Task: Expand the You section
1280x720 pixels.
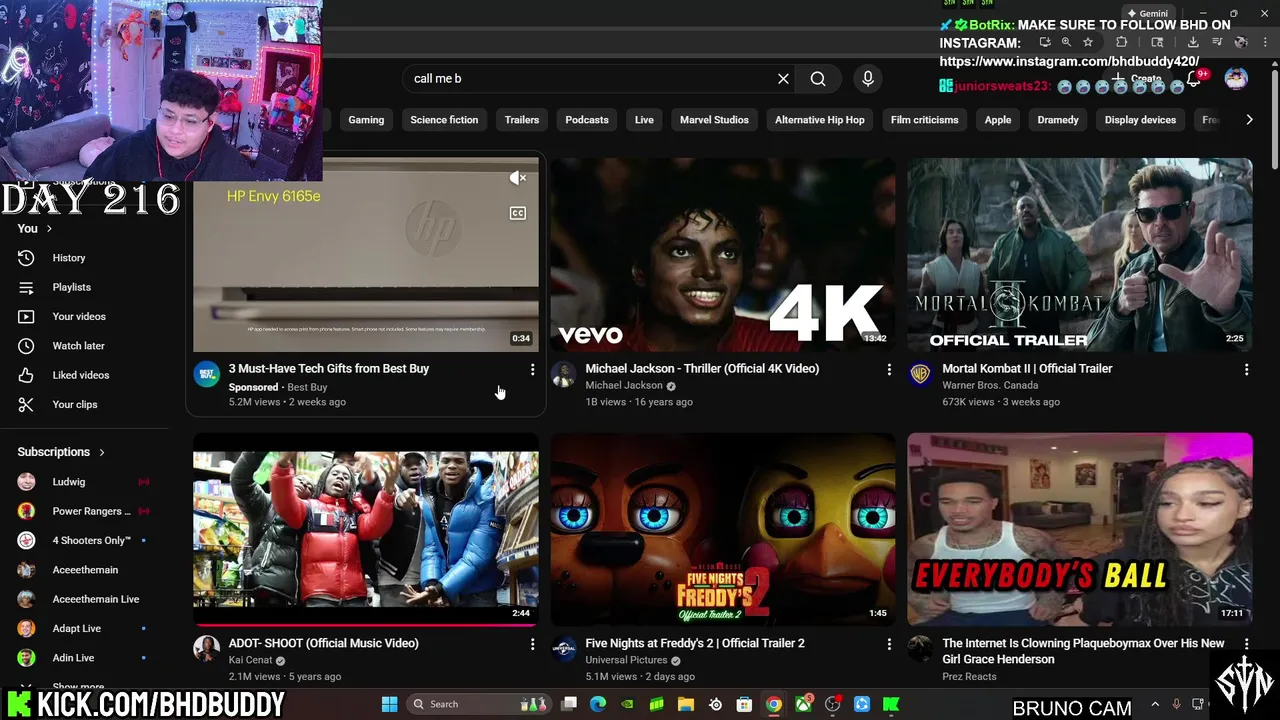Action: pyautogui.click(x=35, y=228)
